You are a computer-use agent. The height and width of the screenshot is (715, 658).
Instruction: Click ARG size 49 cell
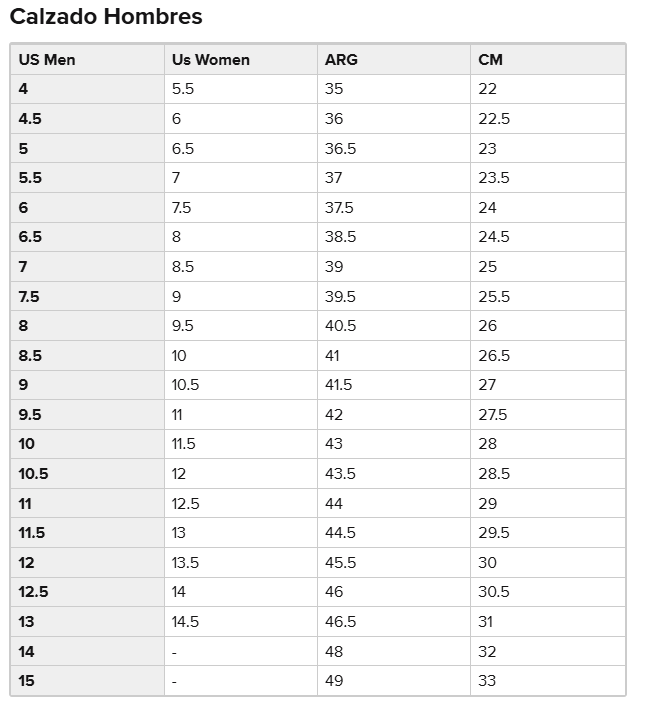click(334, 681)
